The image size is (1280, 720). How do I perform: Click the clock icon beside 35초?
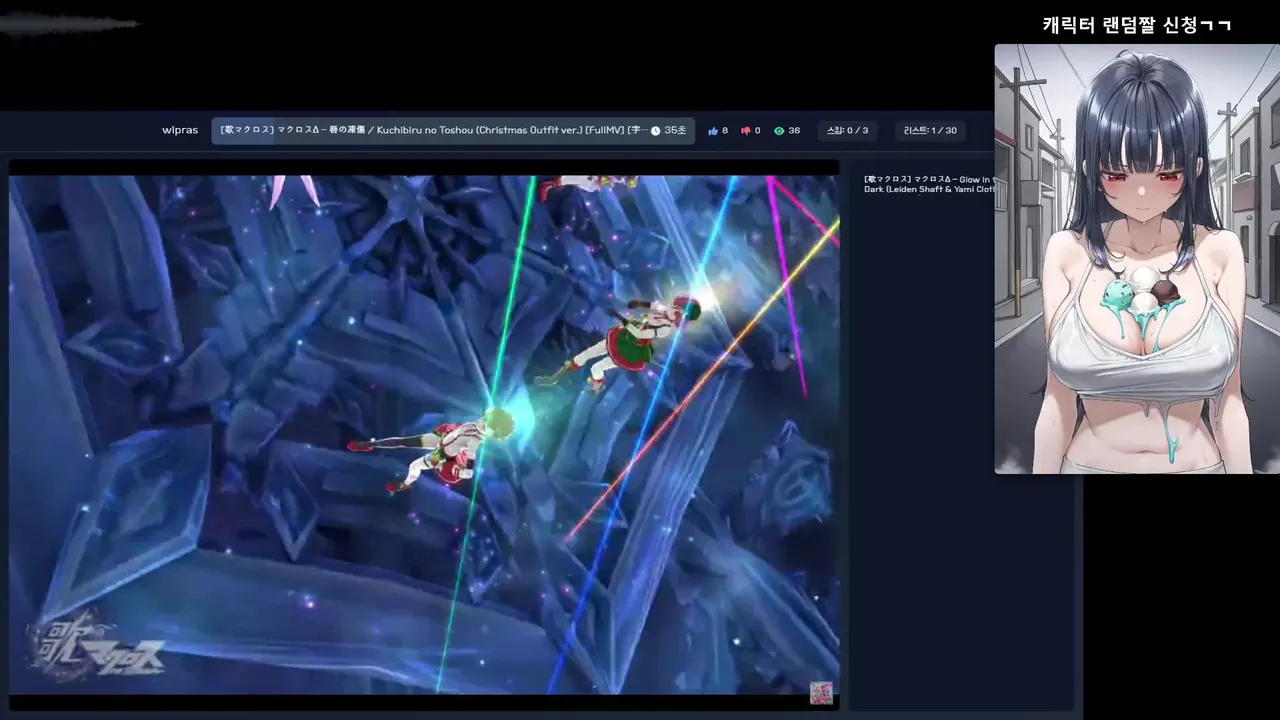tap(656, 131)
